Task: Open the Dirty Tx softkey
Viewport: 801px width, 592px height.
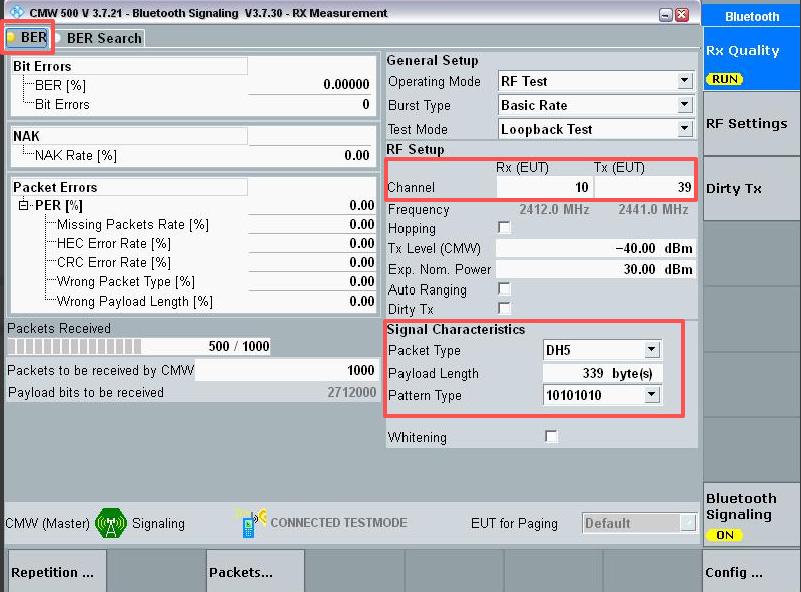Action: (x=751, y=188)
